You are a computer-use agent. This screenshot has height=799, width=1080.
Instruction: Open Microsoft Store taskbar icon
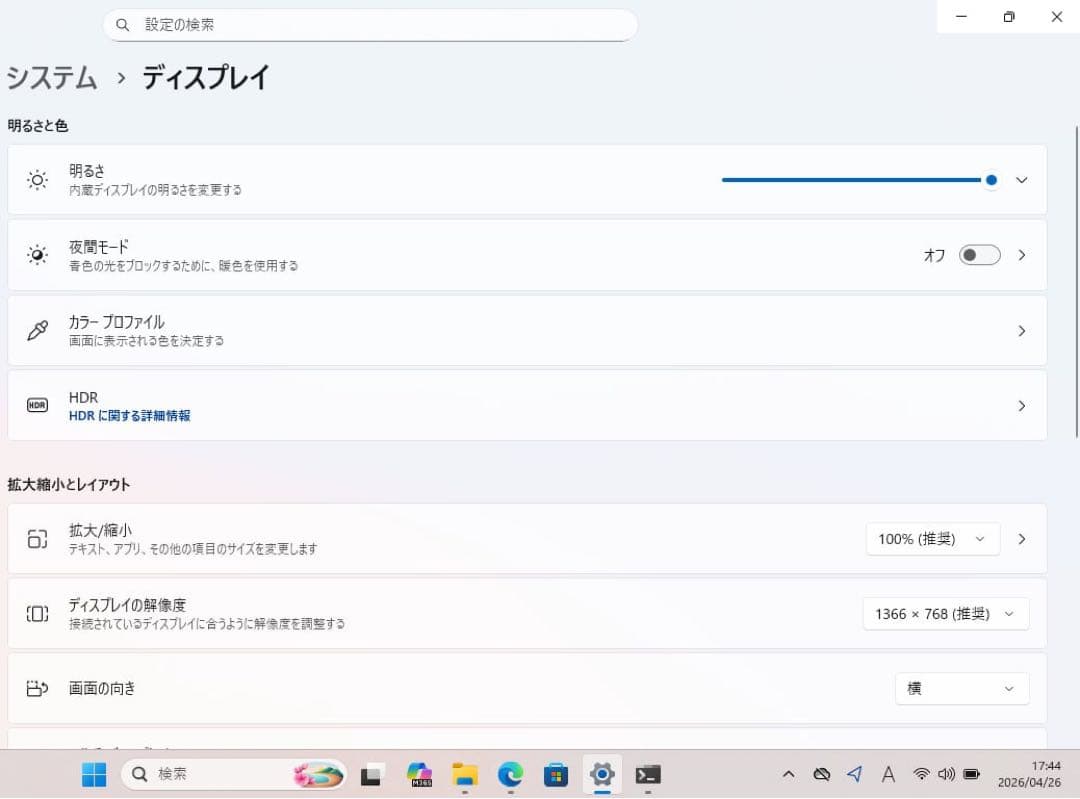(556, 775)
